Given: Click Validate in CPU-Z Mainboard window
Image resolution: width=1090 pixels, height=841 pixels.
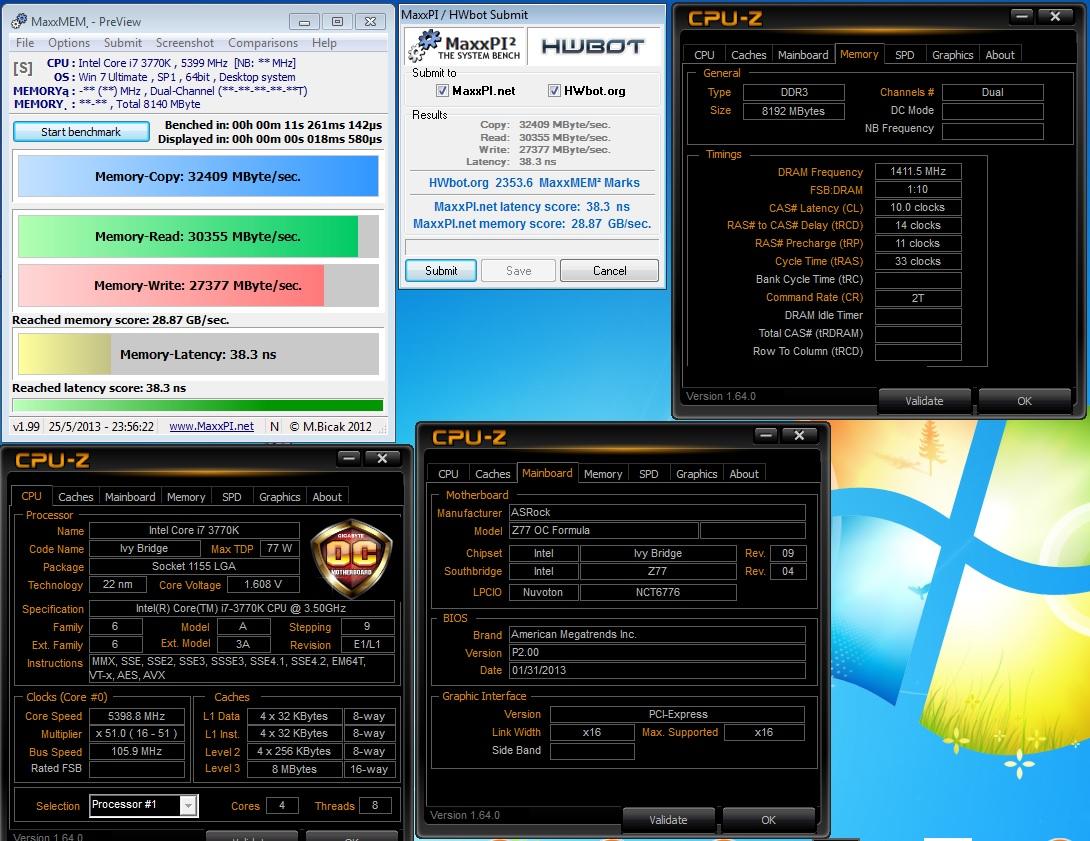Looking at the screenshot, I should tap(668, 820).
